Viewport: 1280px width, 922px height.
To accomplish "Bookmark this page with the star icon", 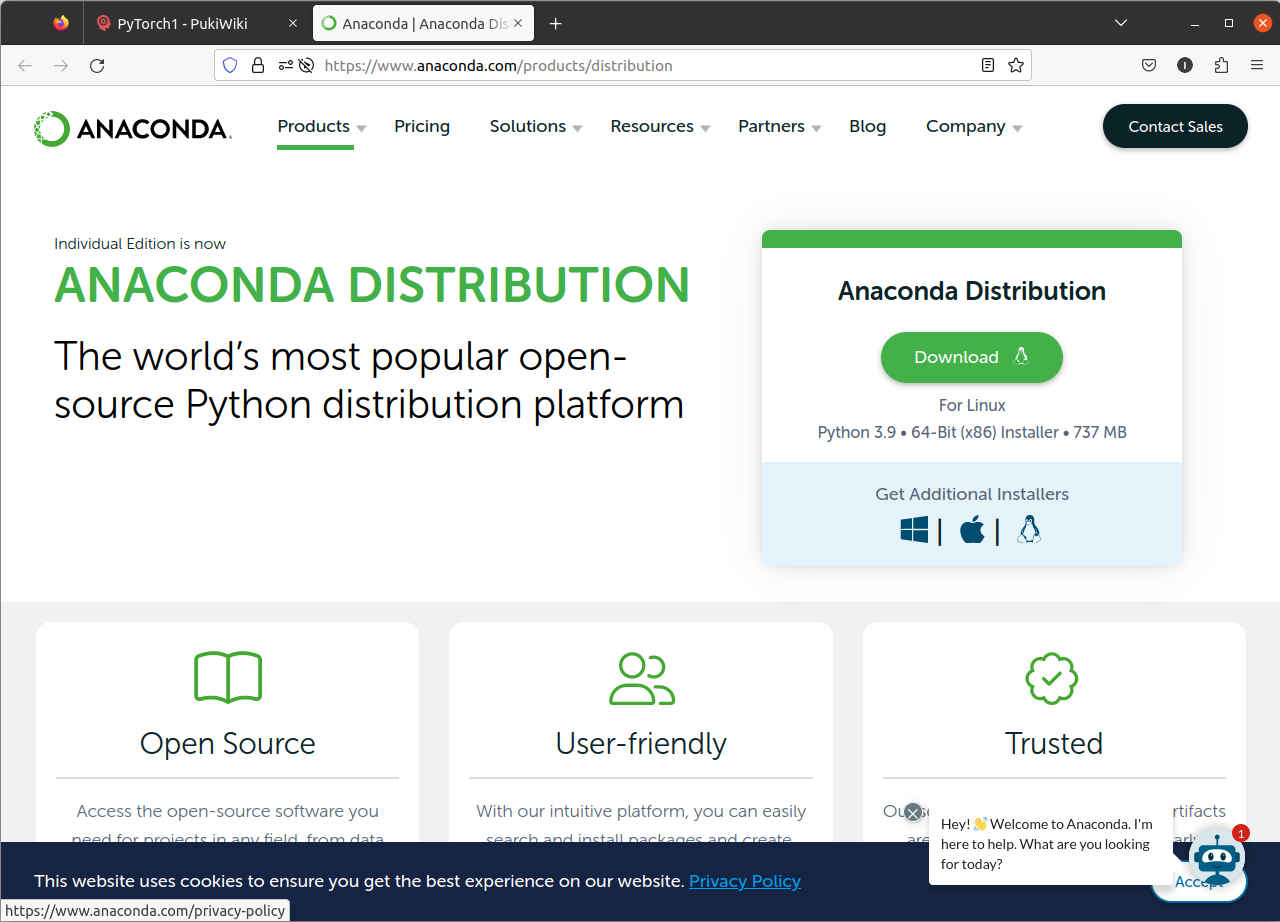I will (x=1016, y=65).
